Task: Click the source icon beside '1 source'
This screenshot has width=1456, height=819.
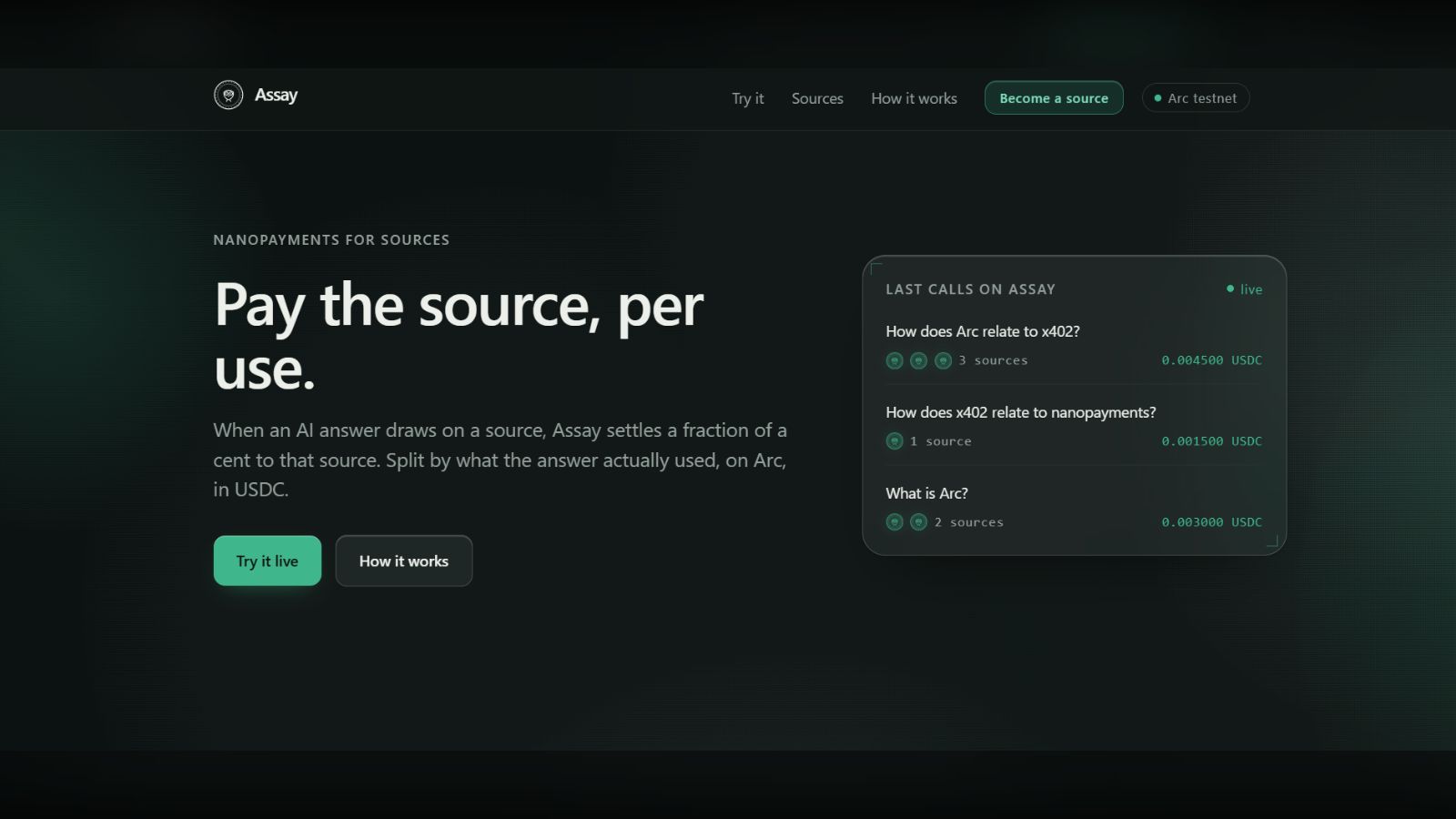Action: click(895, 441)
